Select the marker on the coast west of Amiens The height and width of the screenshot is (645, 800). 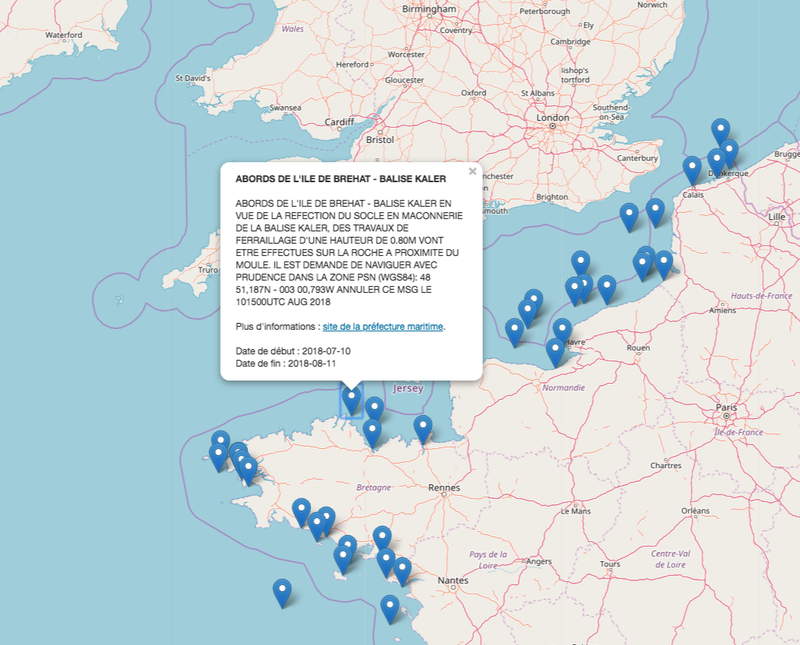click(x=663, y=264)
